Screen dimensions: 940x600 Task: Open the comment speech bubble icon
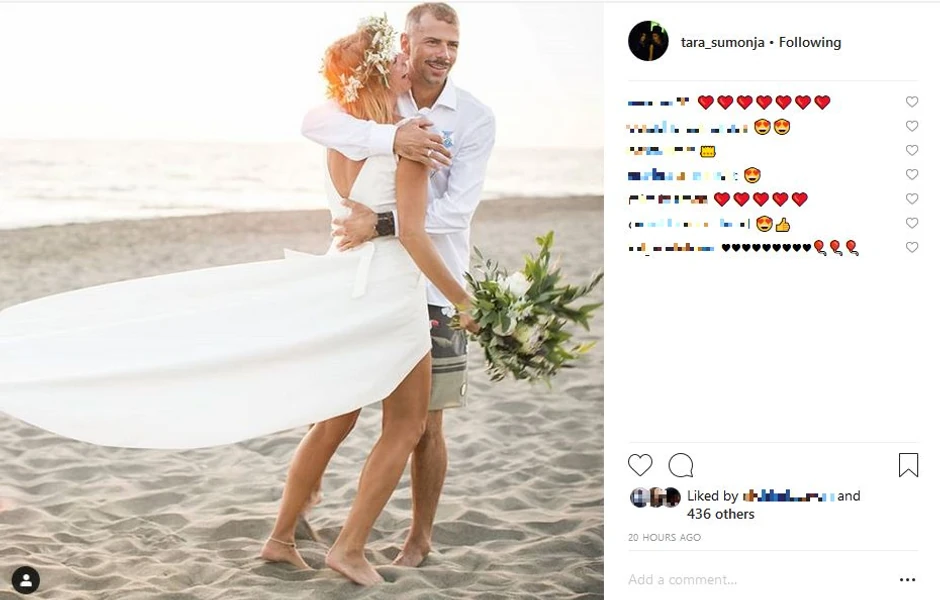click(681, 465)
